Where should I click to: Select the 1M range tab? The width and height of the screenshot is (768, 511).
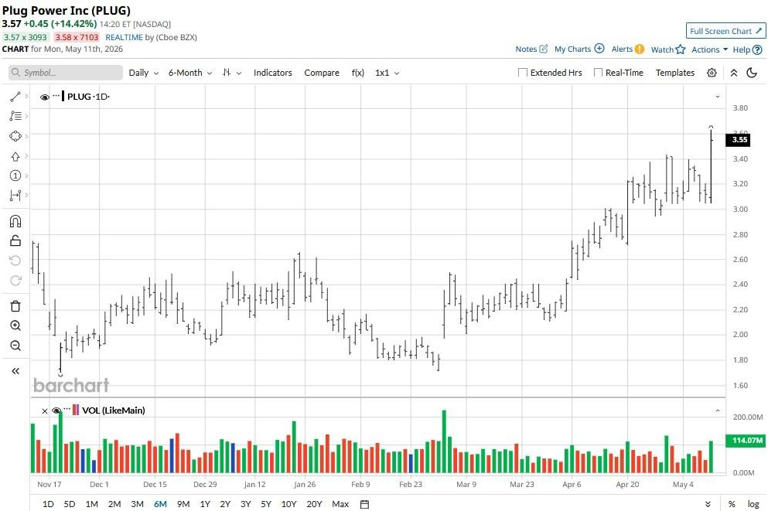click(x=92, y=504)
